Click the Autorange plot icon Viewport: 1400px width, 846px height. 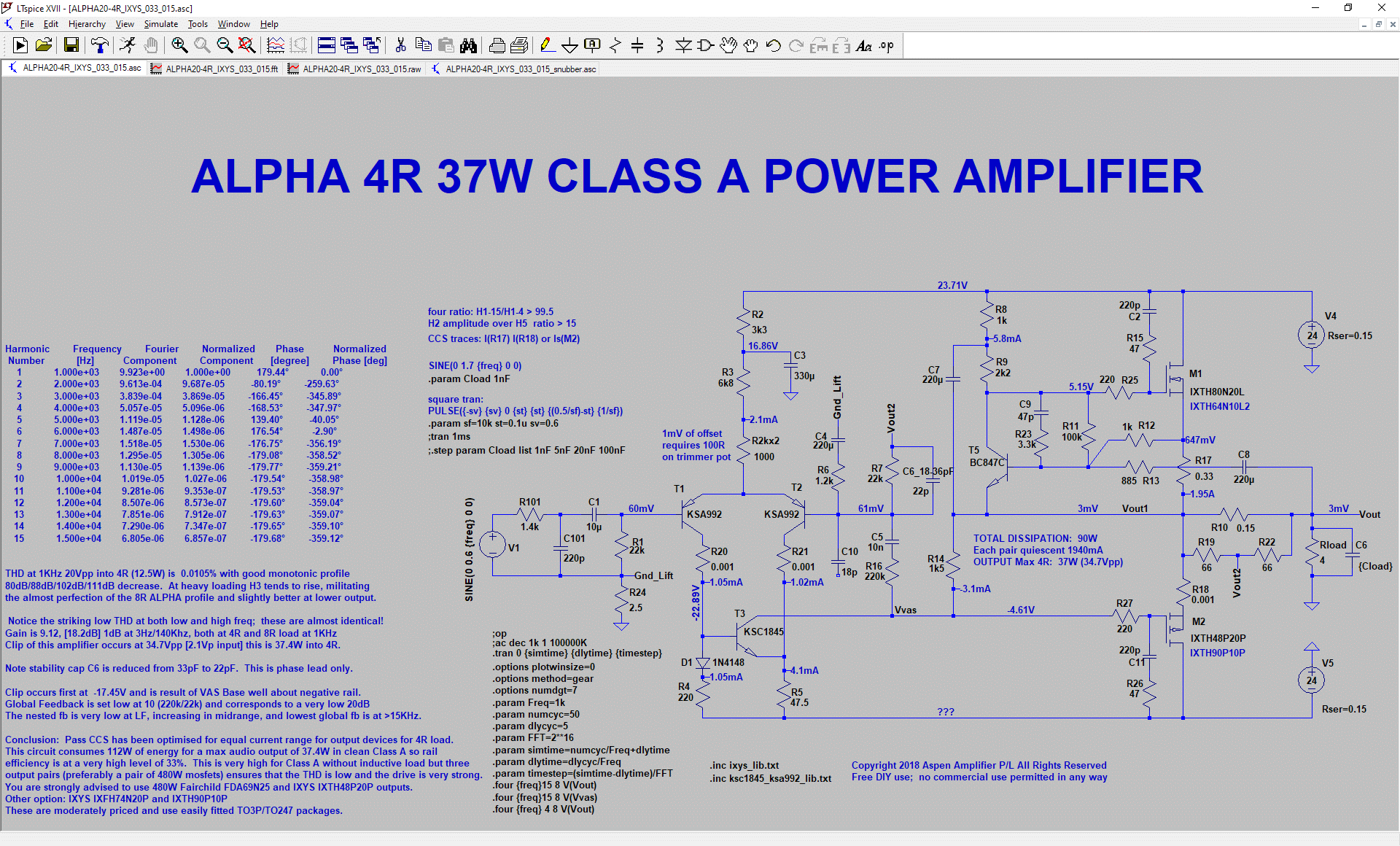point(276,46)
